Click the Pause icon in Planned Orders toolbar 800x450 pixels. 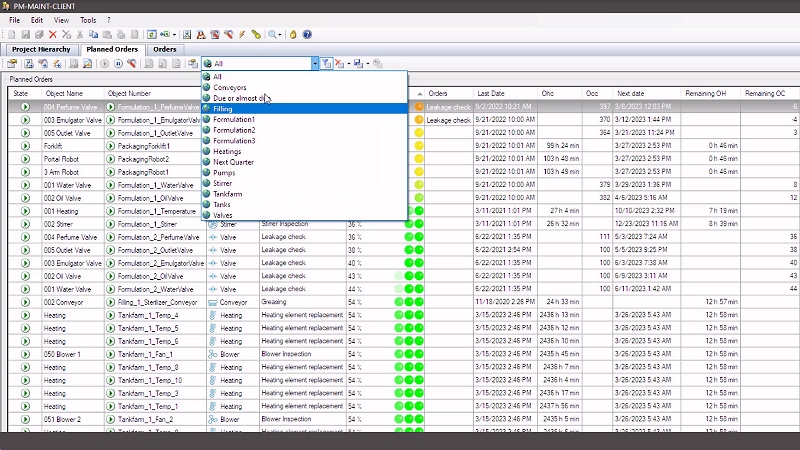(118, 64)
